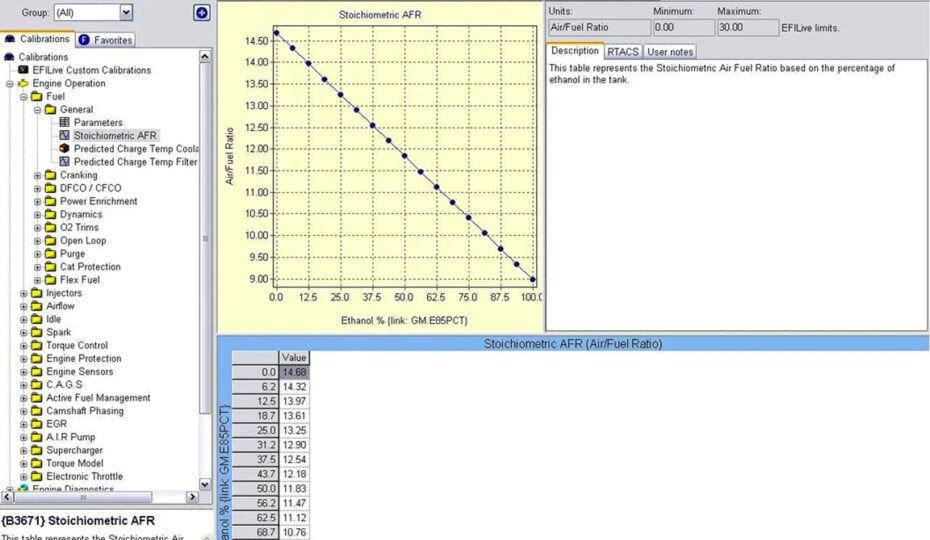930x540 pixels.
Task: Click the Torque Control folder icon
Action: pyautogui.click(x=37, y=345)
